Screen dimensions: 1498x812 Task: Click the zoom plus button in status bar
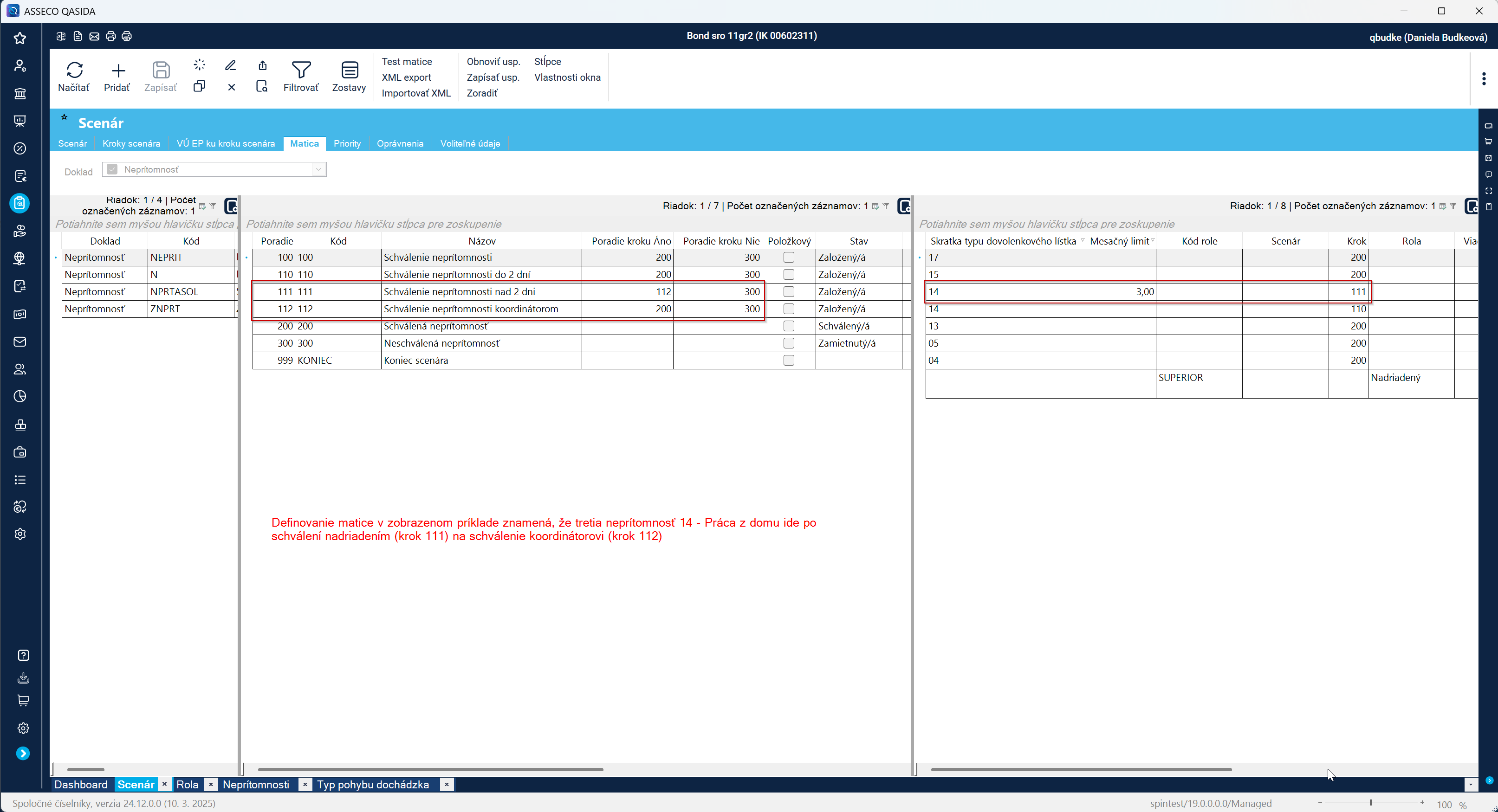(1422, 802)
